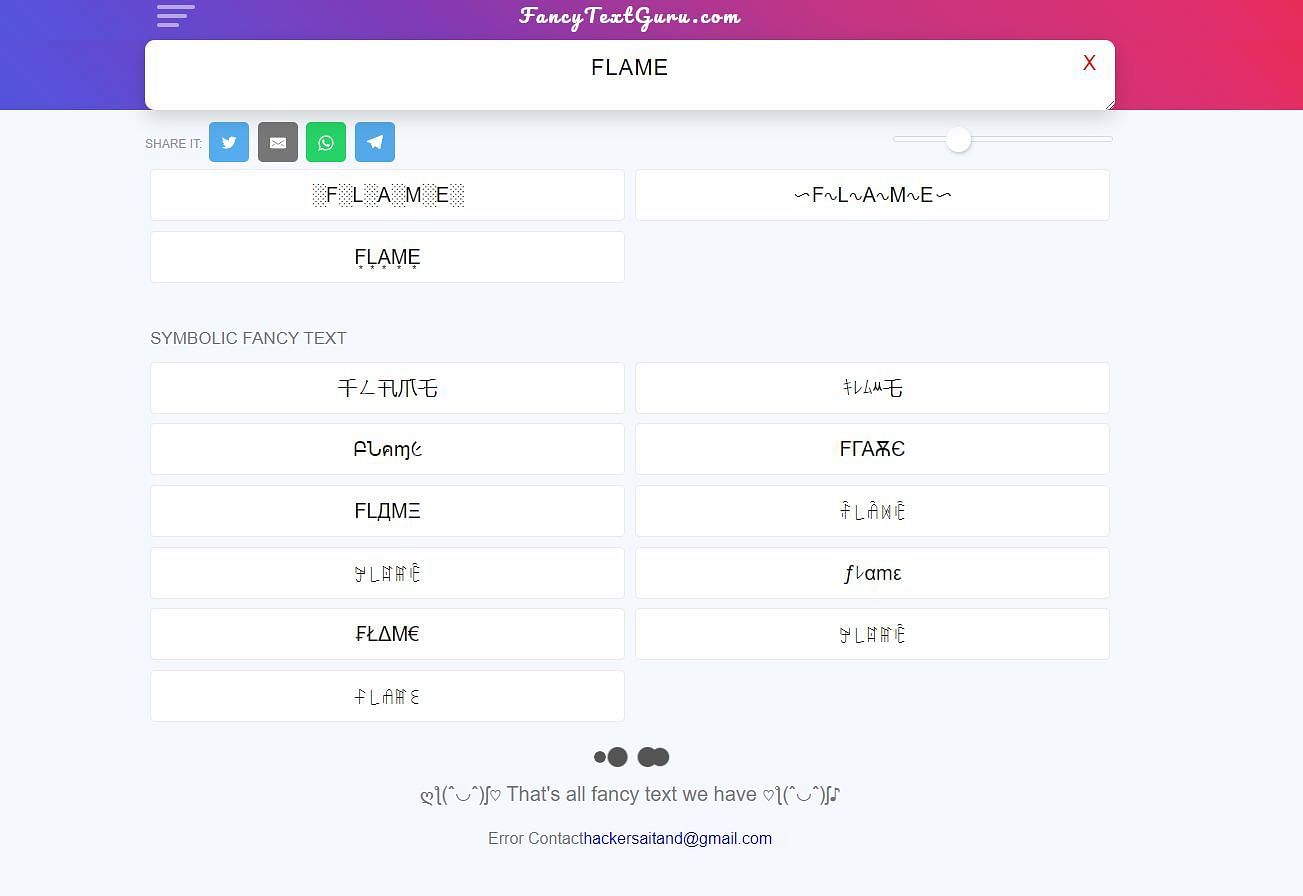This screenshot has height=896, width=1303.
Task: Share via the Twitter icon
Action: click(229, 142)
